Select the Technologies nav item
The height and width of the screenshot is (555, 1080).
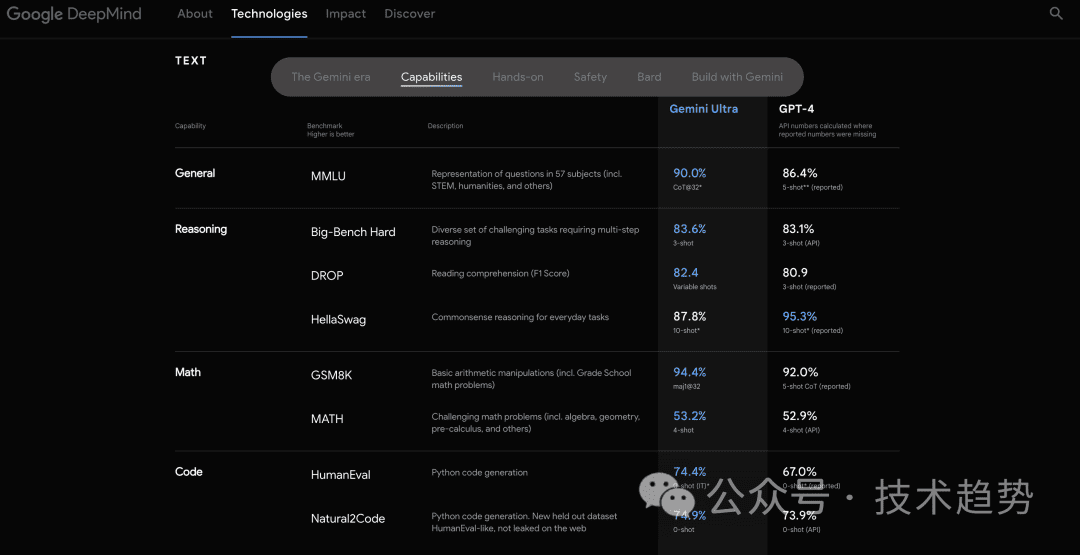[x=269, y=14]
